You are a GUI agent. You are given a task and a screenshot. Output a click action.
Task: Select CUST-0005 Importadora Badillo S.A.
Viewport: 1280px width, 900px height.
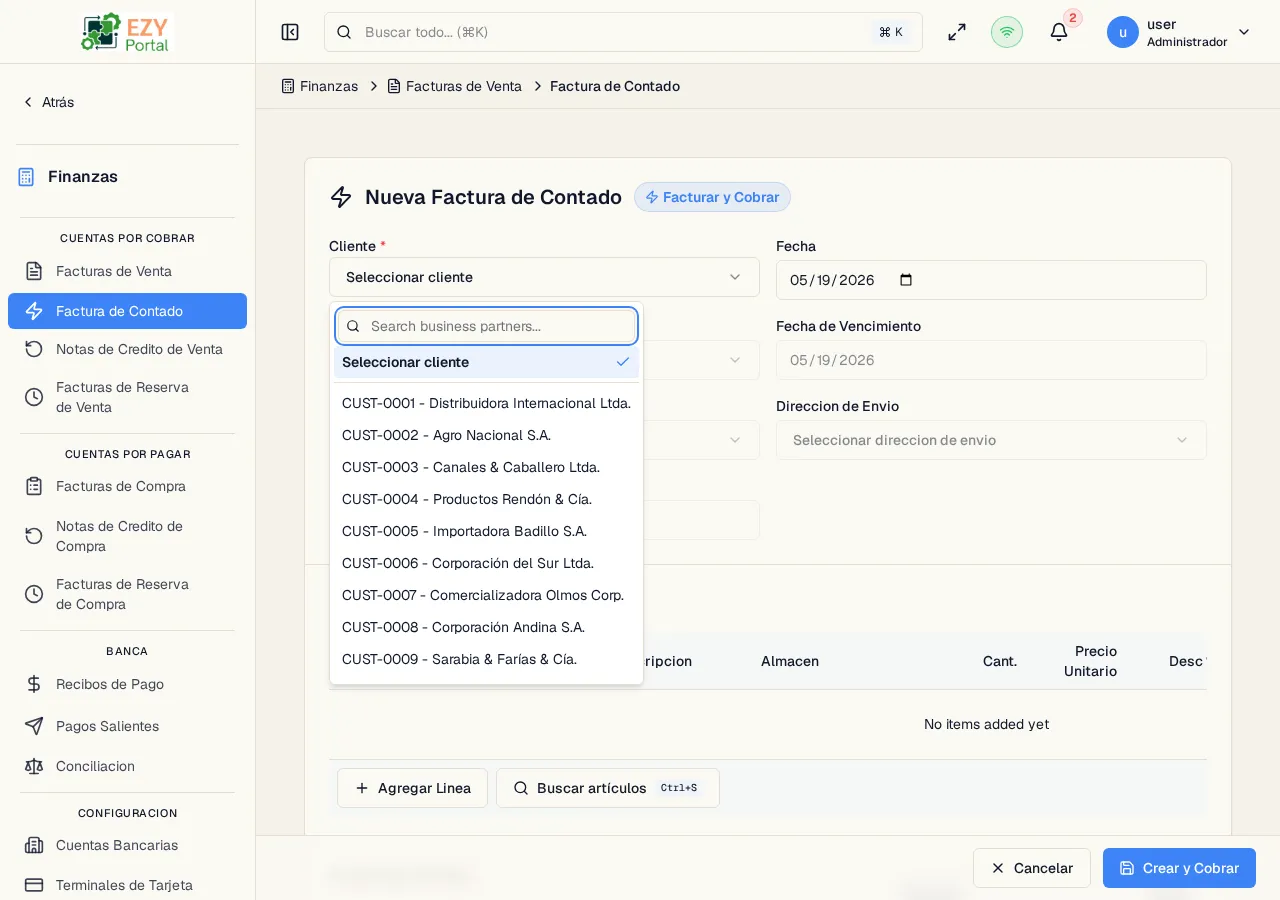pos(486,531)
